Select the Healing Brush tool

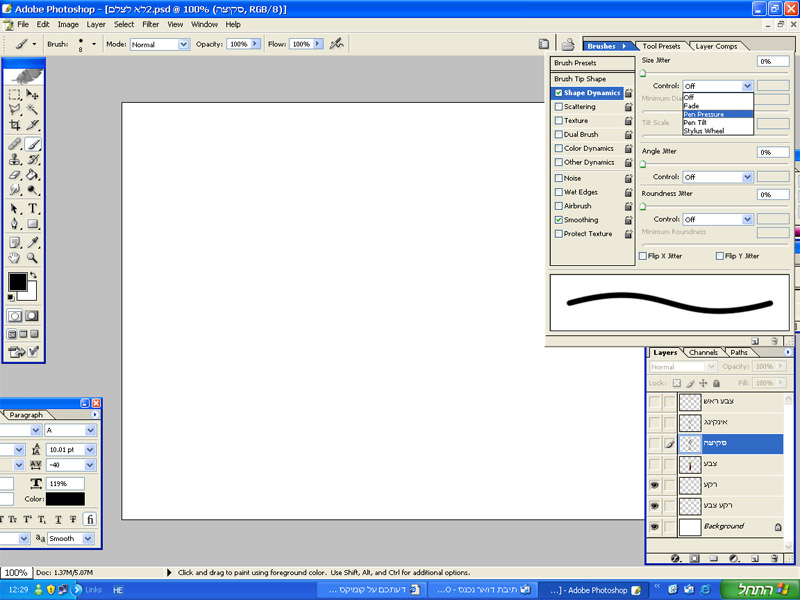pos(15,144)
